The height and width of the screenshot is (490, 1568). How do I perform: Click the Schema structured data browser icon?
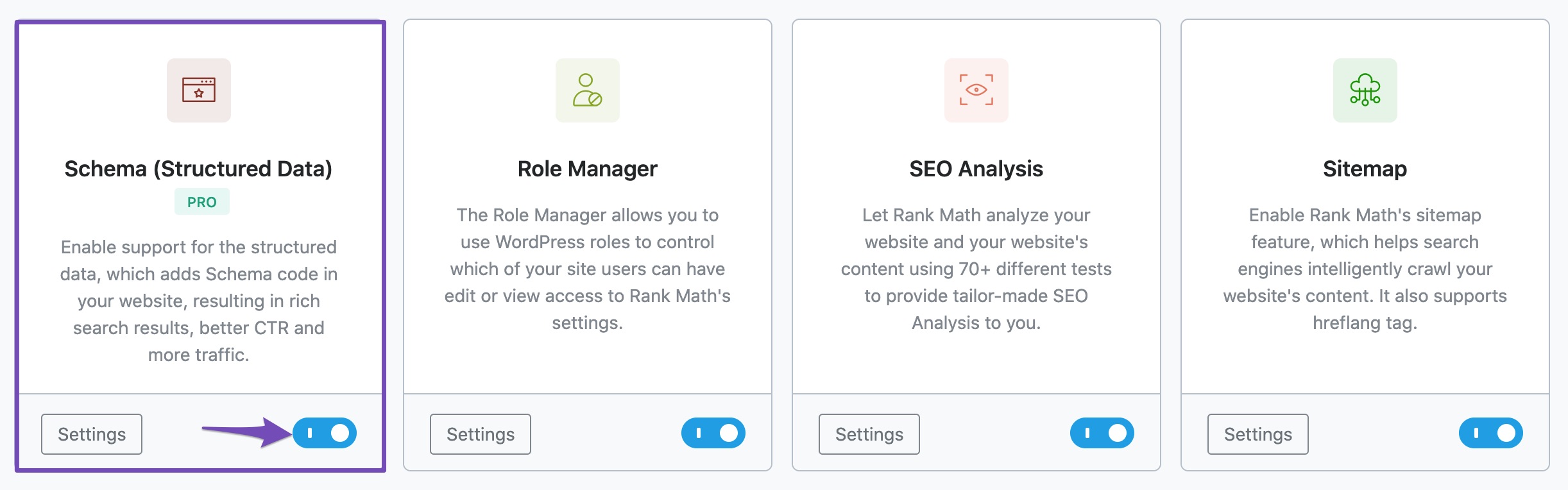click(199, 90)
